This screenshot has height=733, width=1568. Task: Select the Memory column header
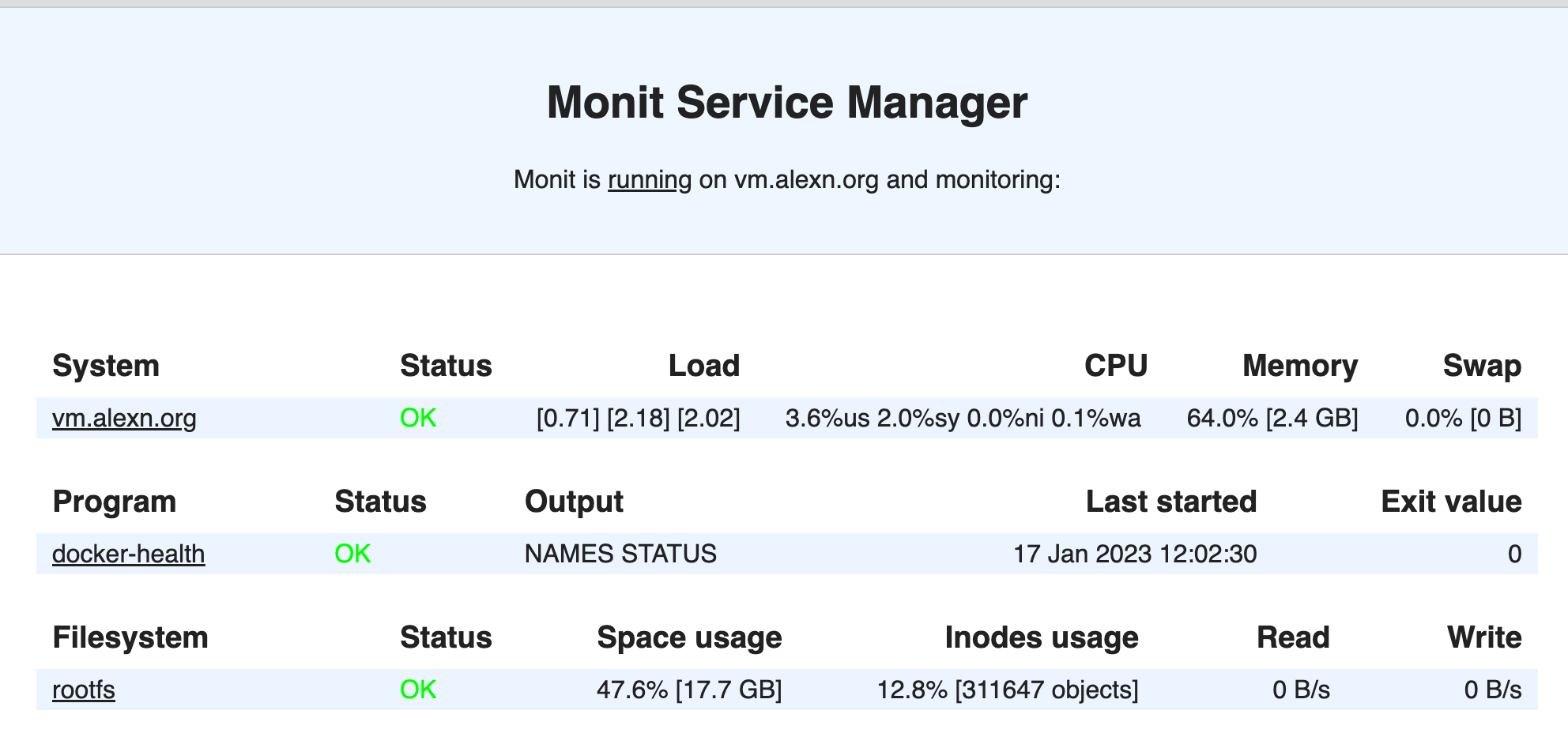[x=1300, y=365]
